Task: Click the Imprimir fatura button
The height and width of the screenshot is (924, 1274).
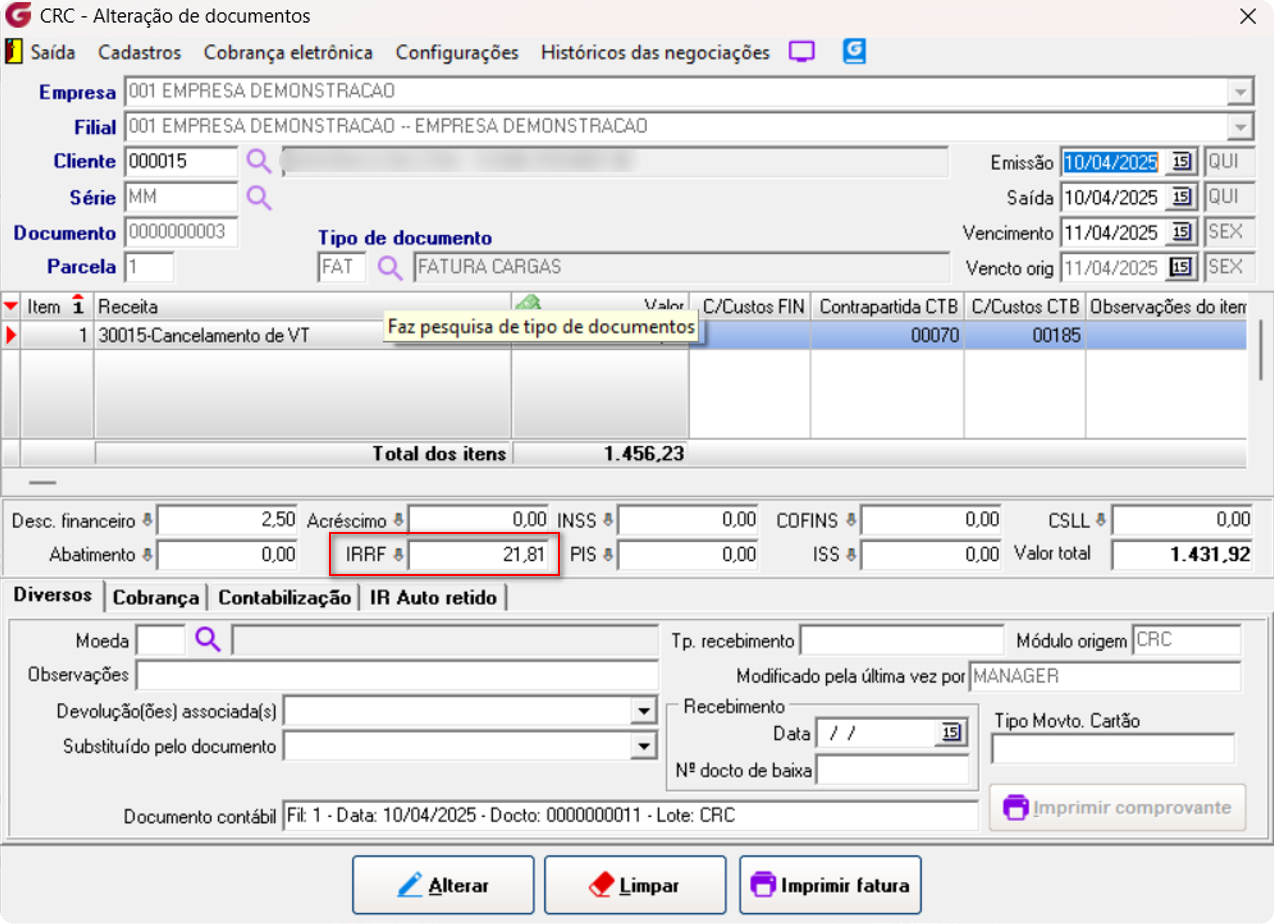Action: [x=830, y=885]
